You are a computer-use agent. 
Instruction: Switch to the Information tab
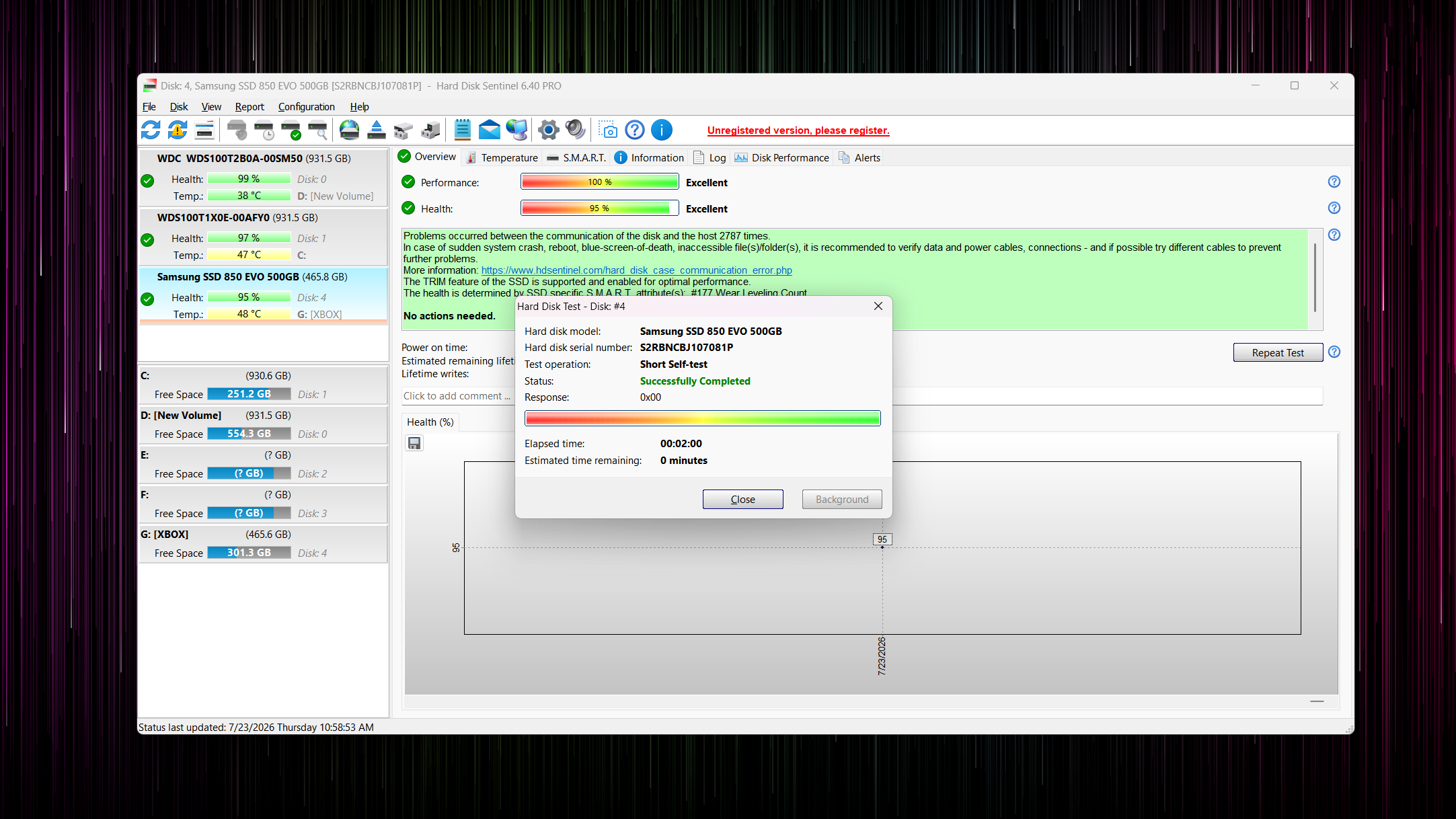(x=649, y=157)
